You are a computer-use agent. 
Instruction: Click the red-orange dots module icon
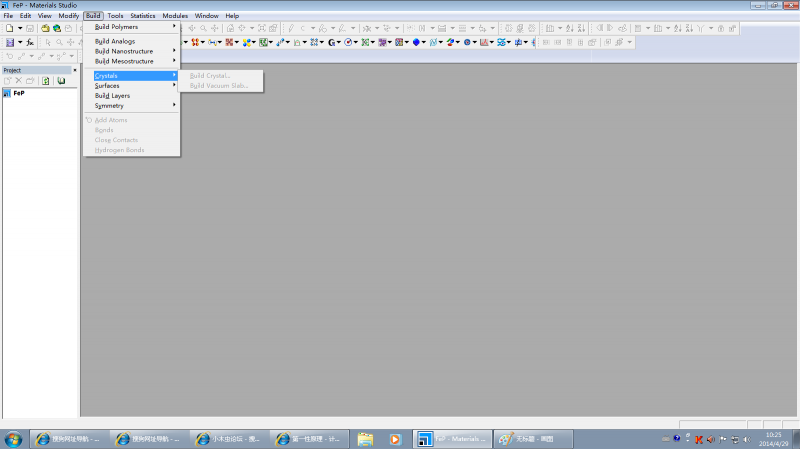point(195,42)
